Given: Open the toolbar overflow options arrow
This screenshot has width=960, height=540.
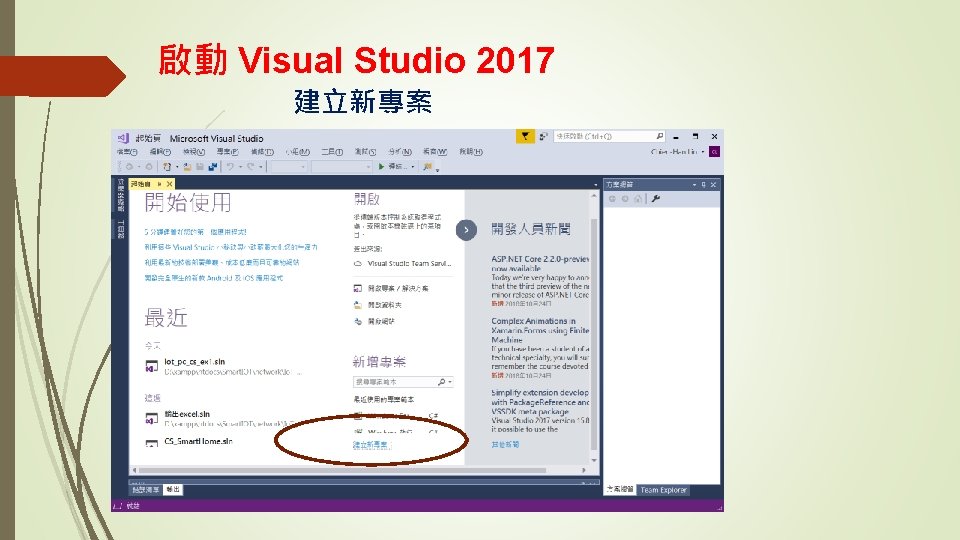Looking at the screenshot, I should pyautogui.click(x=438, y=170).
